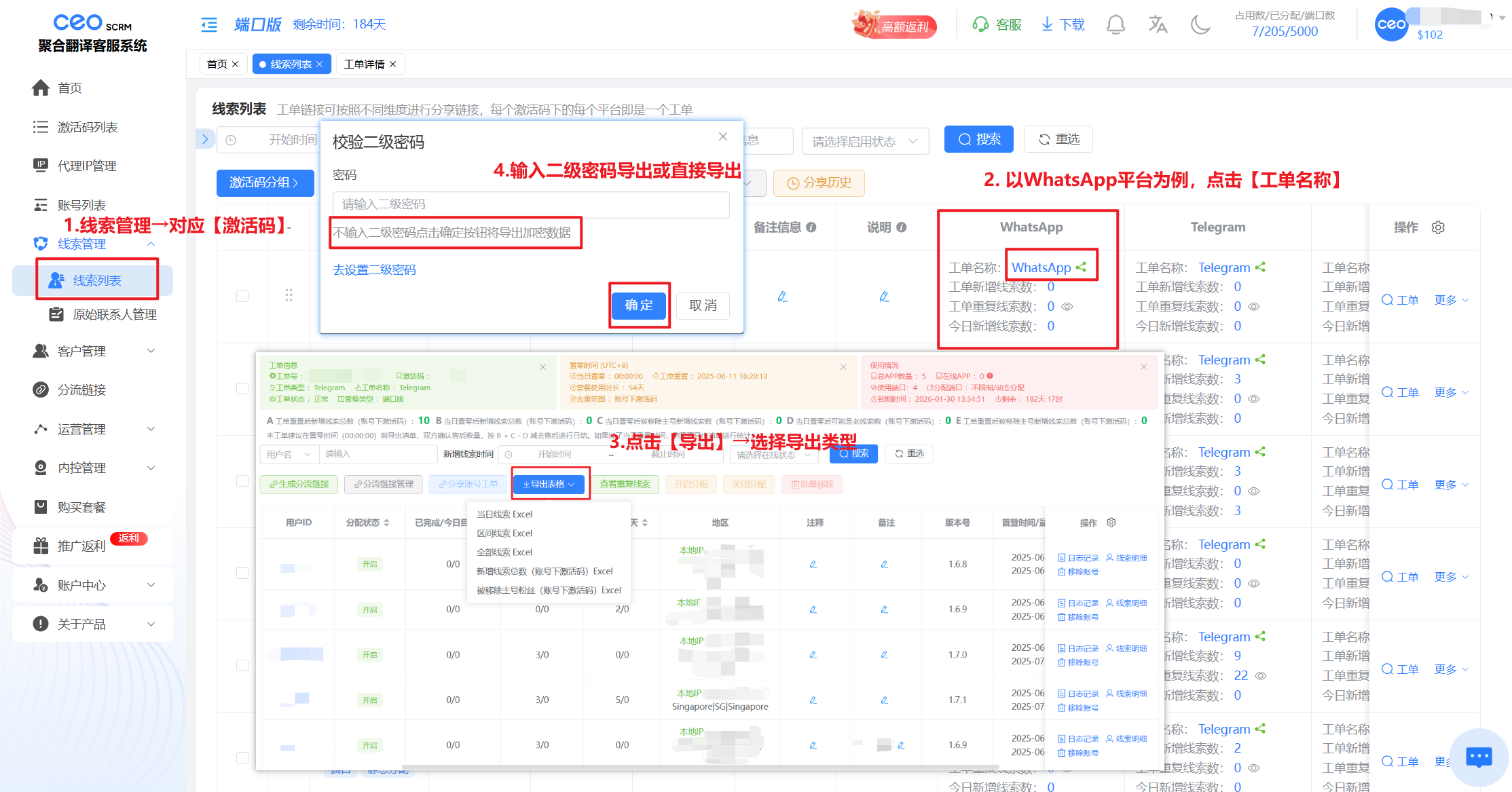1512x792 pixels.
Task: Click the 确定 button in dialog
Action: pos(639,305)
